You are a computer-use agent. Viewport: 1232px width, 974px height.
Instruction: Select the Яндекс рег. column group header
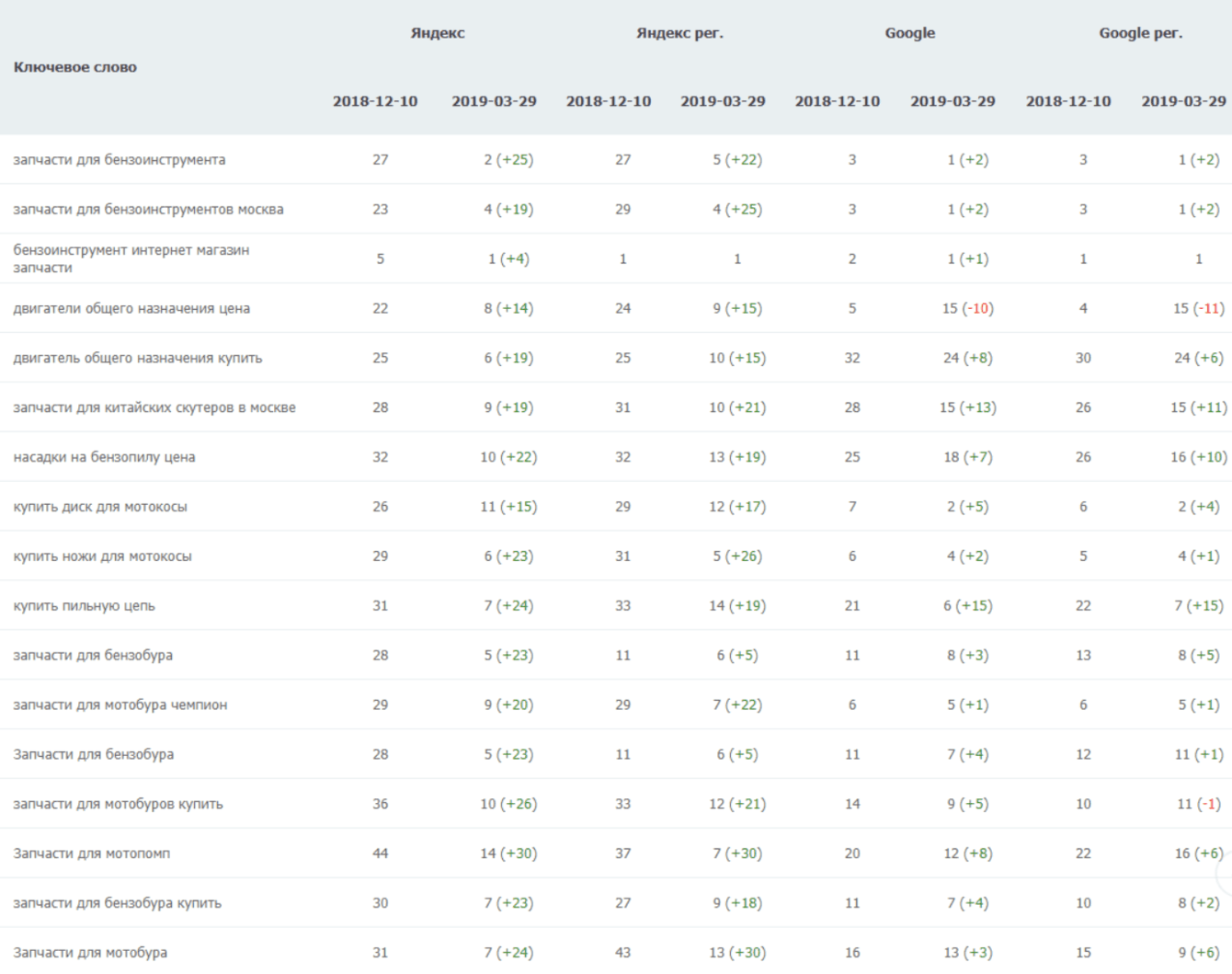click(x=679, y=33)
